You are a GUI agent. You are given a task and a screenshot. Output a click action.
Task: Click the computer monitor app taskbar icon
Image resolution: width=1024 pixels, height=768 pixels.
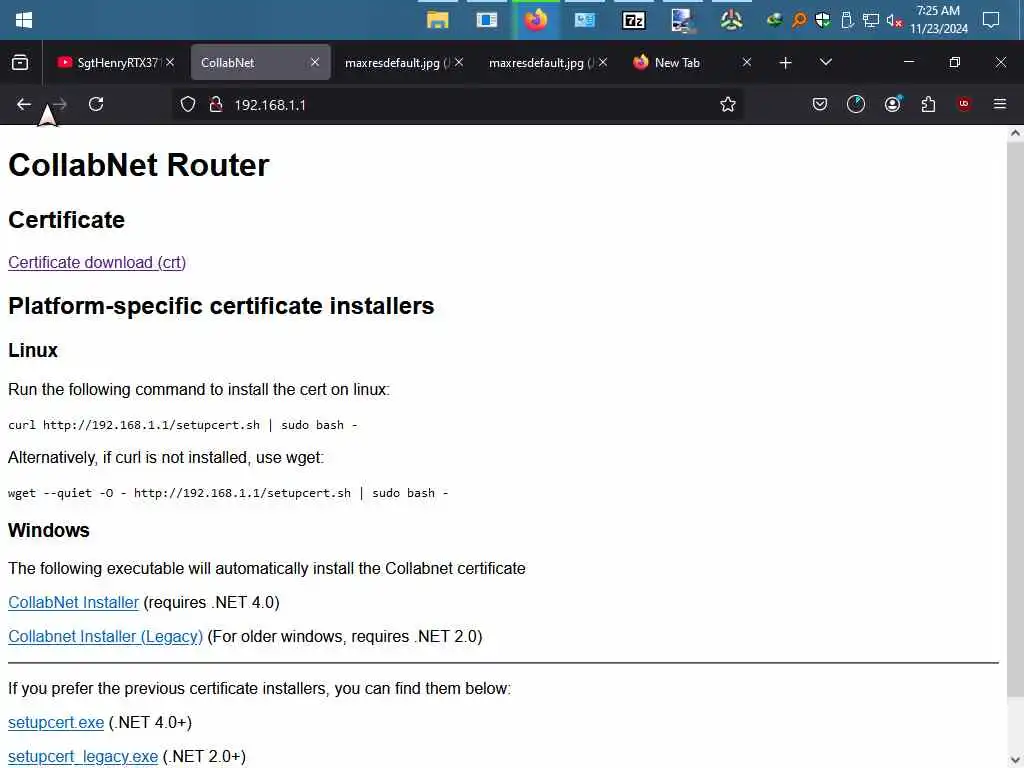[x=682, y=20]
